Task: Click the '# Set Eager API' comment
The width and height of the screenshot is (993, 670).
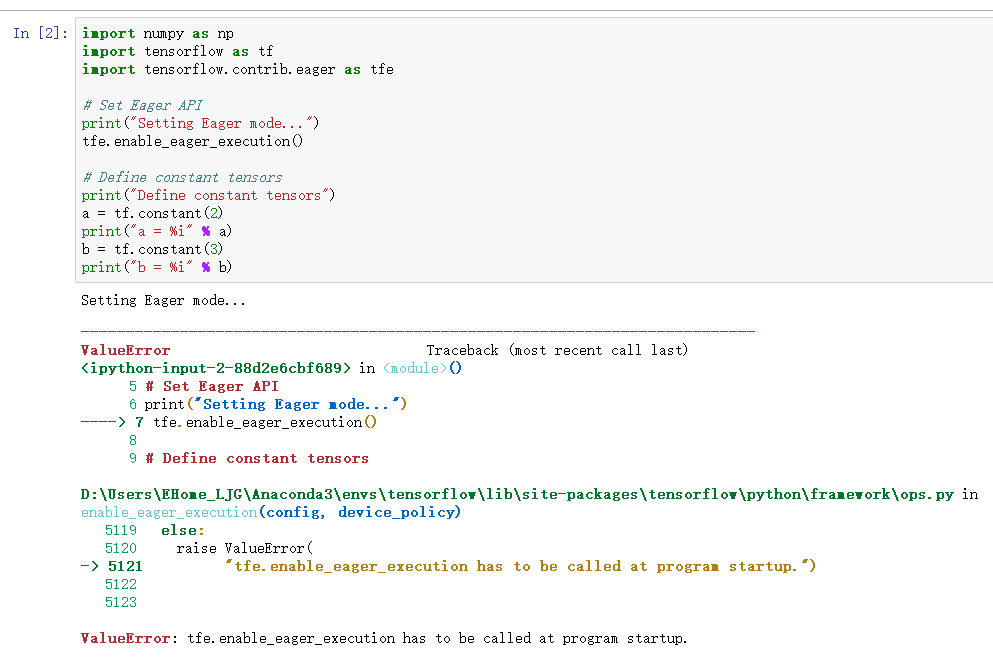Action: tap(142, 105)
